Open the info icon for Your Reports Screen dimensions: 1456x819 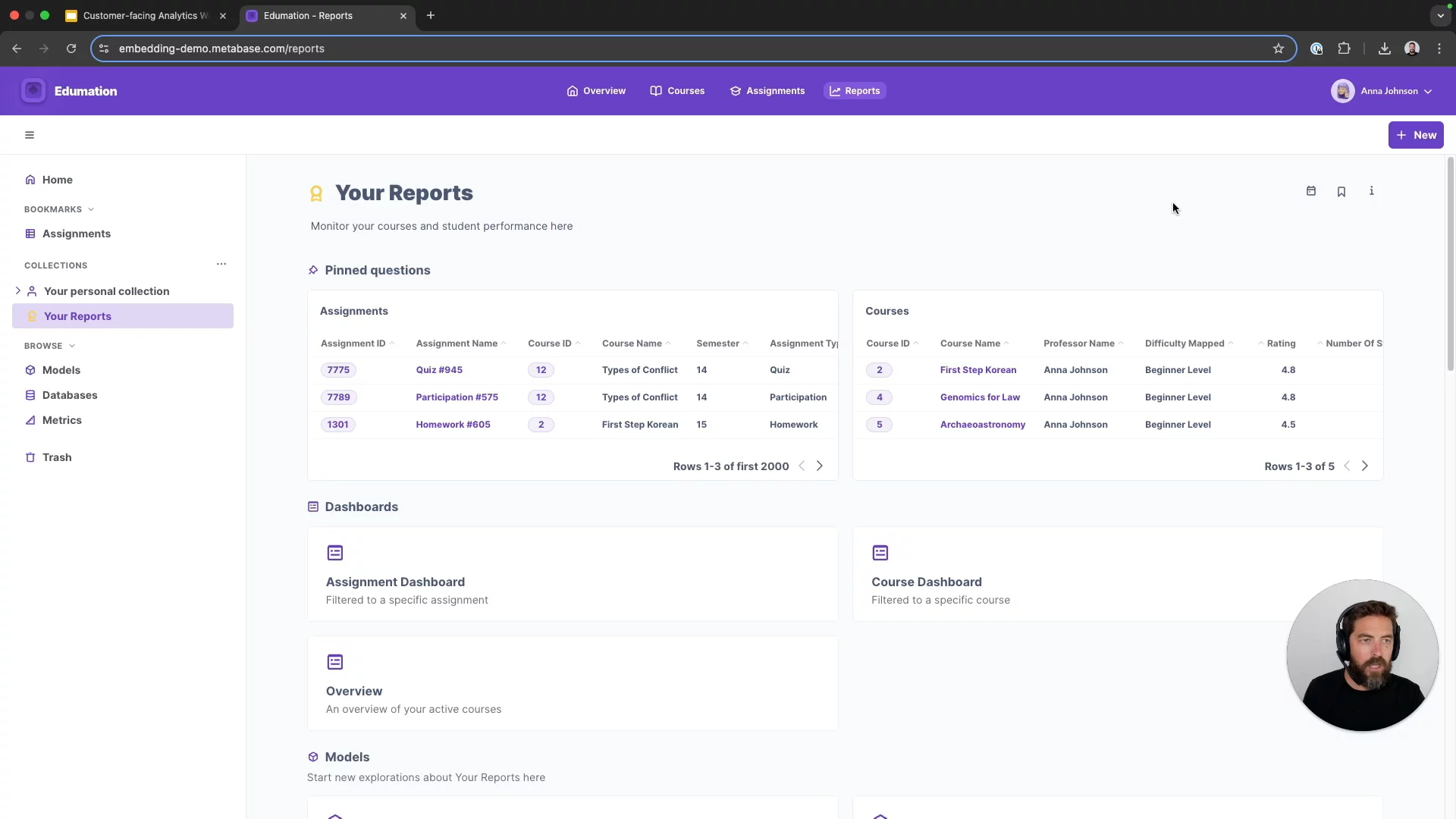(1371, 191)
